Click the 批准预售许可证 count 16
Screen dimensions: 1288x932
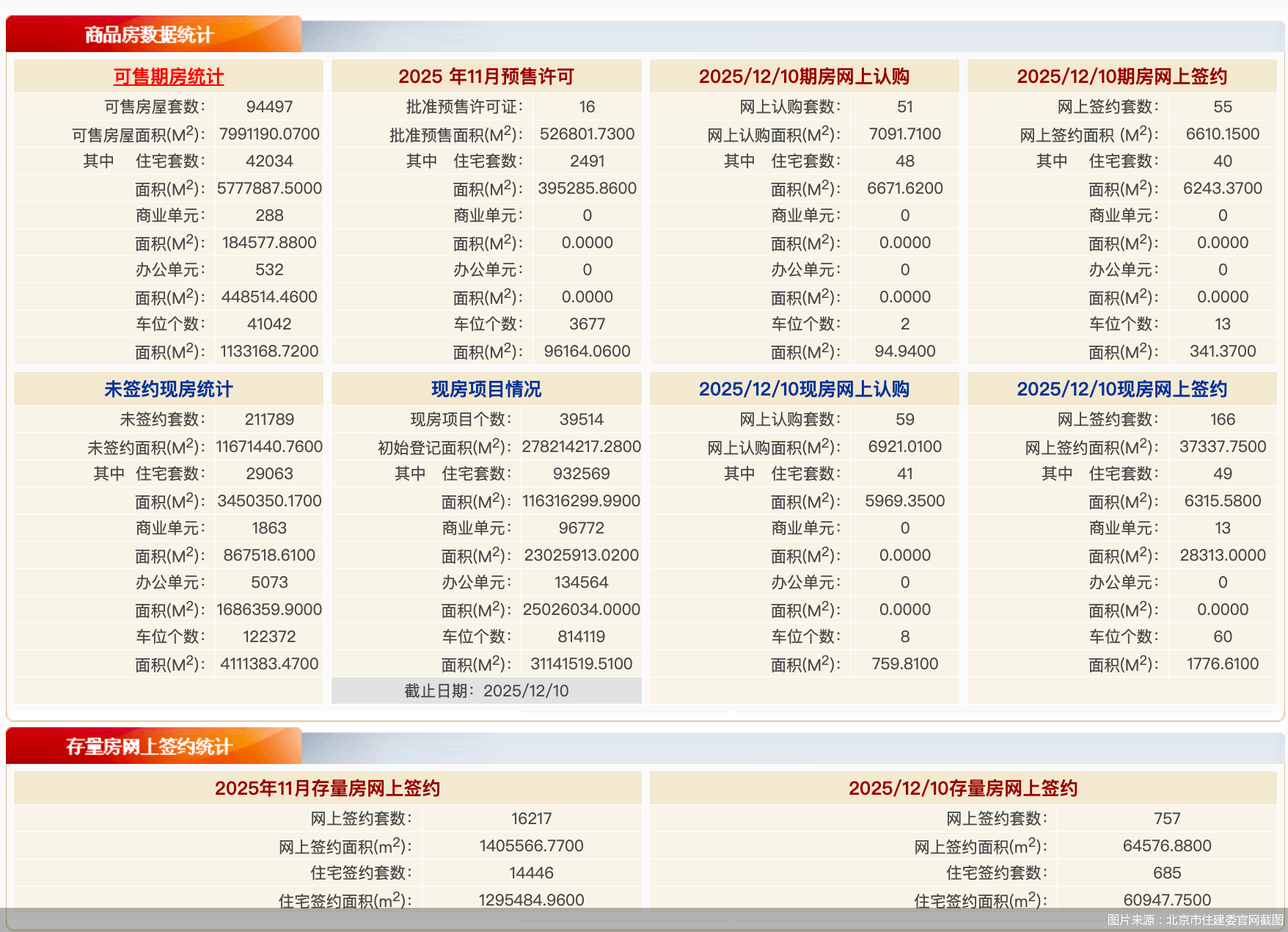coord(587,106)
